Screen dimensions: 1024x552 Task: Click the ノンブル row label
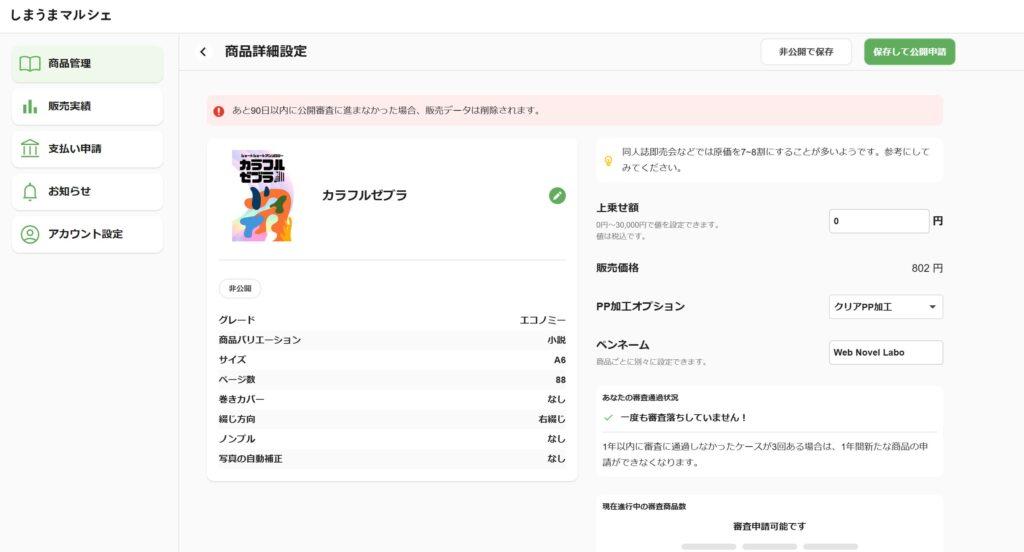point(237,439)
